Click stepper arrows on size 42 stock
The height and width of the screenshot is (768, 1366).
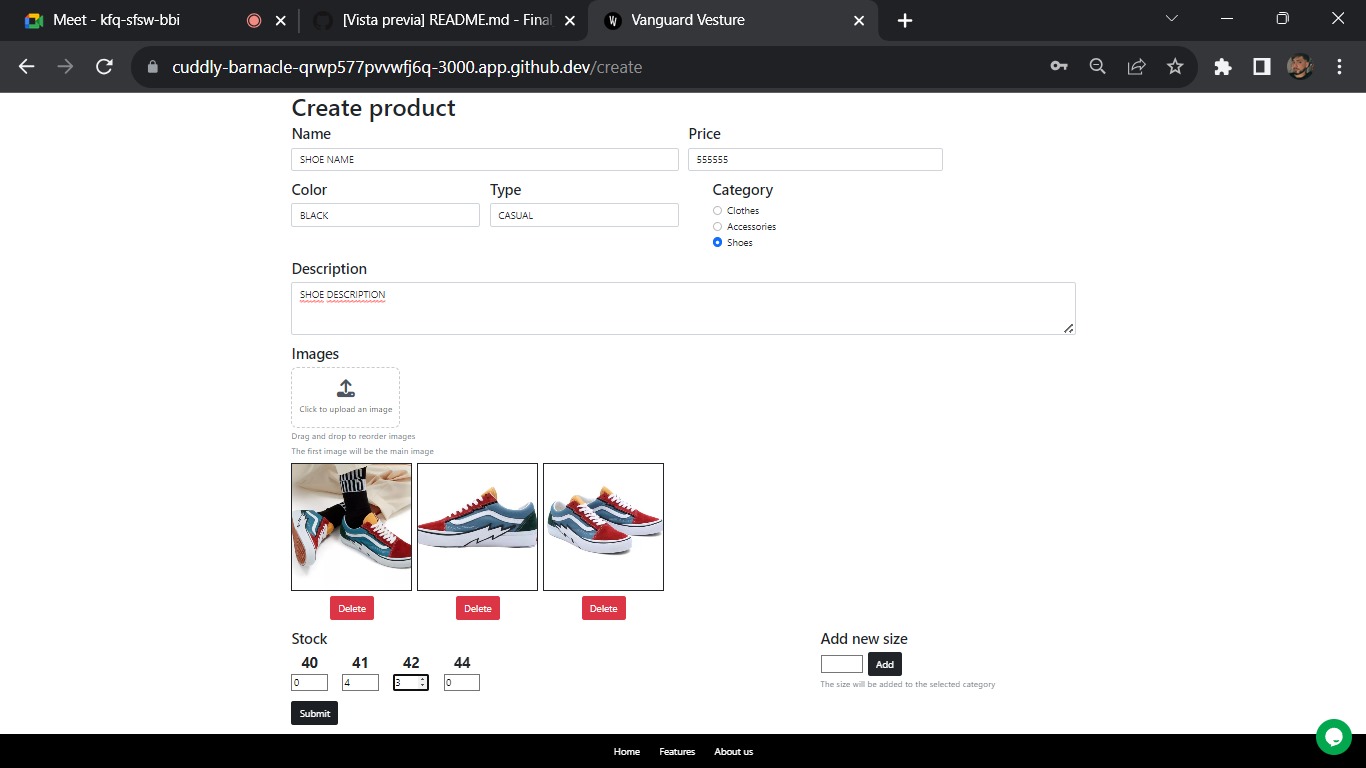(x=423, y=683)
